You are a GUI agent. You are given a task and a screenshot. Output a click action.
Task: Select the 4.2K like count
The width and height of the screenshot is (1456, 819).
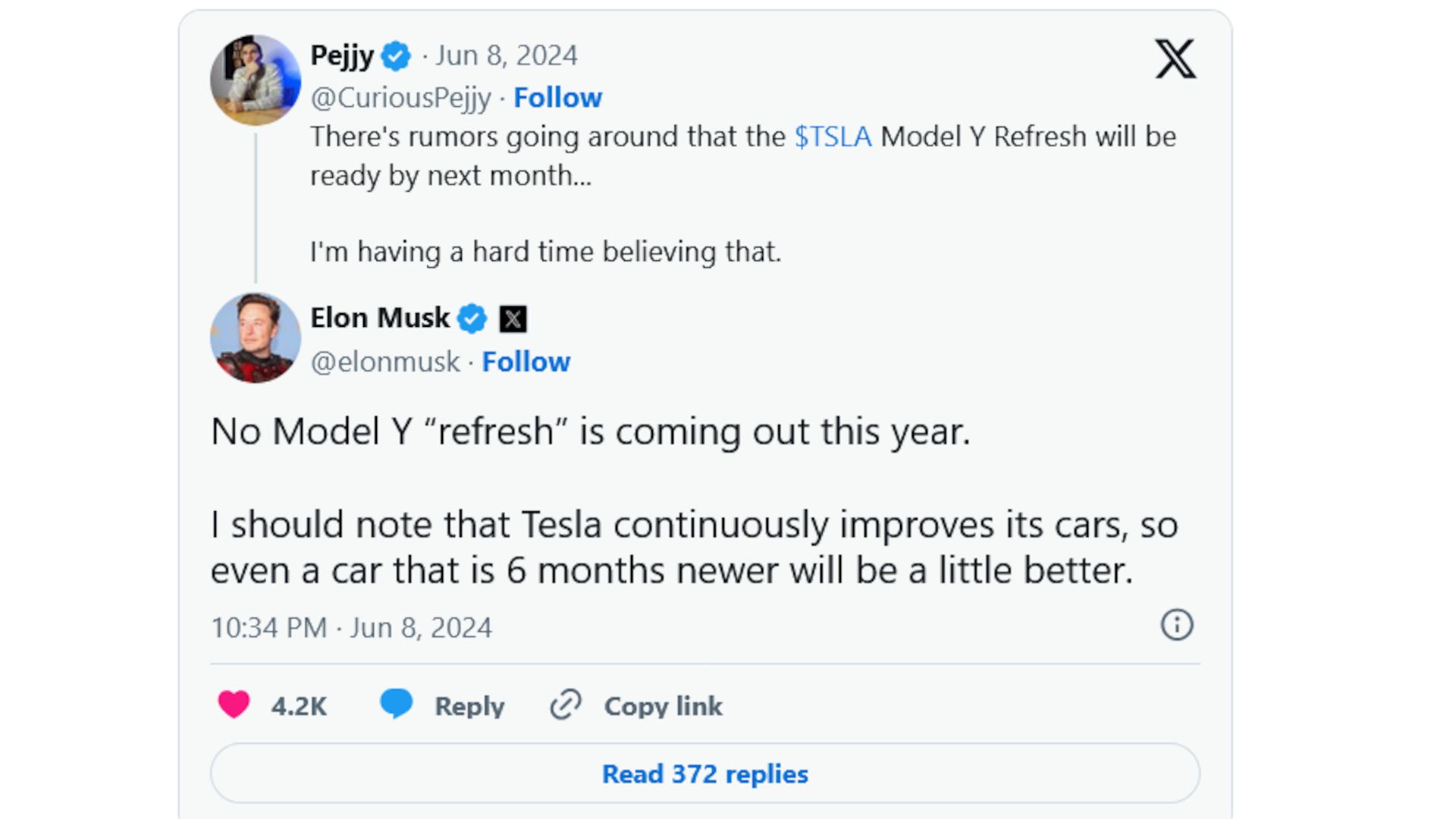coord(299,705)
